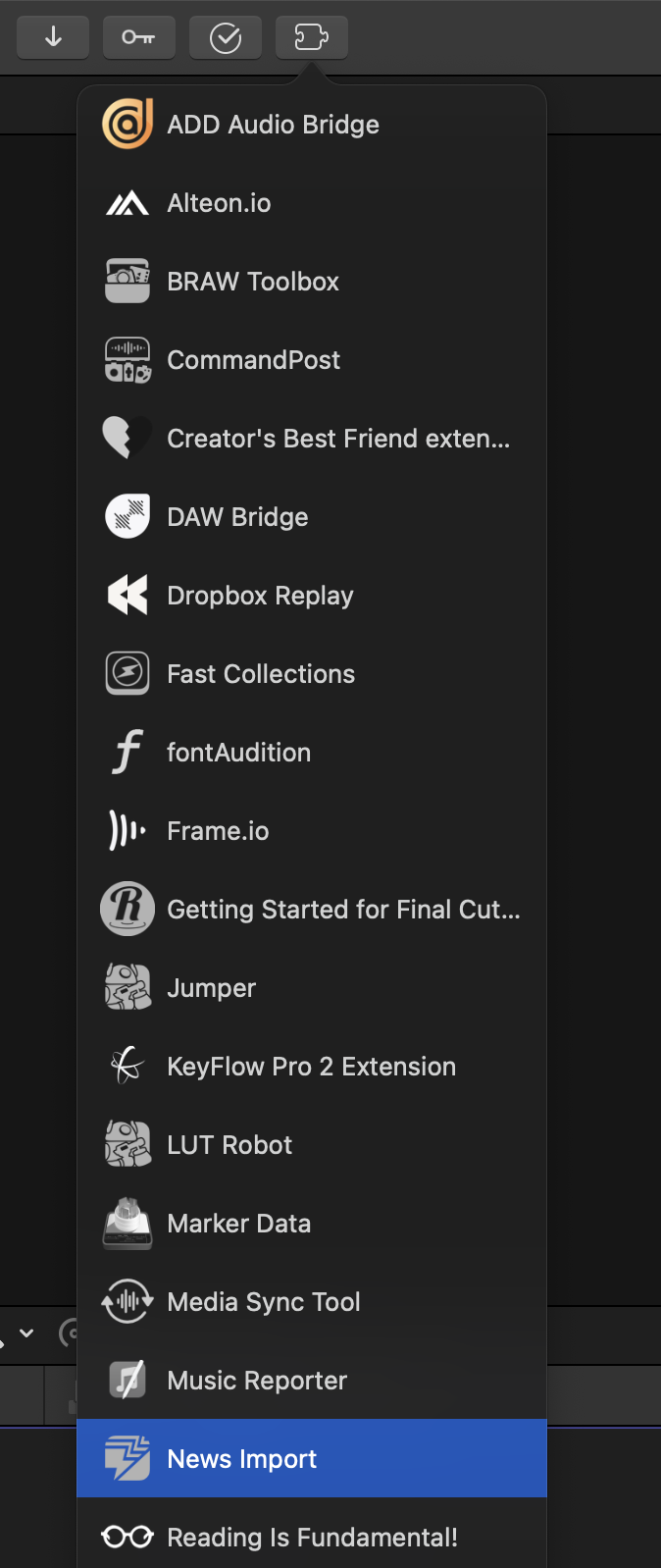Toggle the extensions puzzle-piece button
661x1568 pixels.
tap(311, 37)
